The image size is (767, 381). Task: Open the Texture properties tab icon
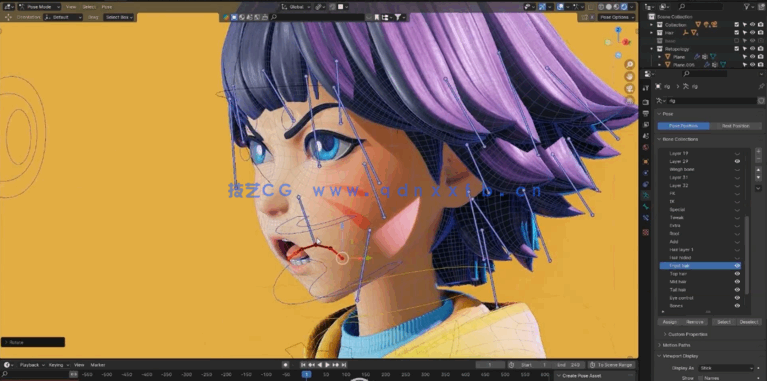[646, 232]
